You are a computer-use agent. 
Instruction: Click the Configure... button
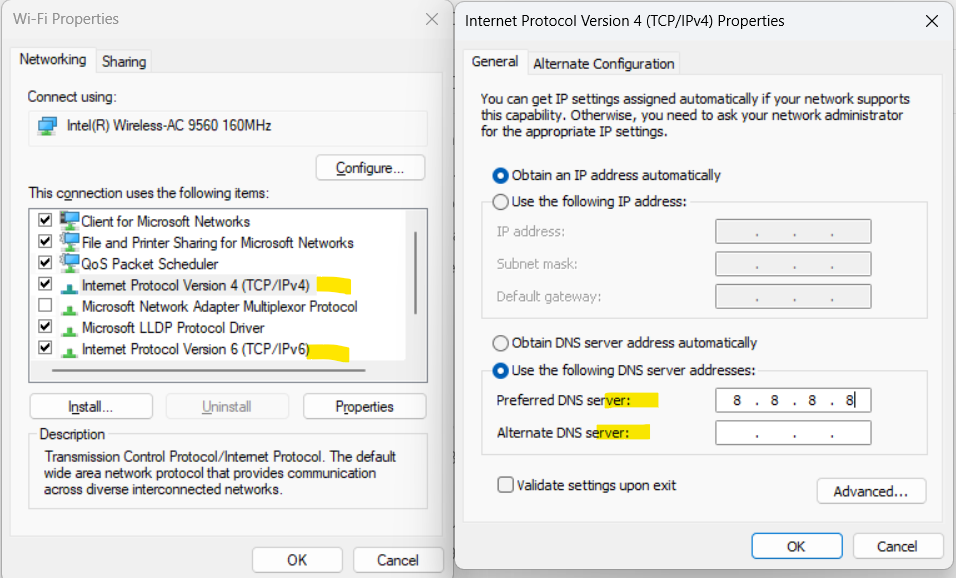click(x=370, y=168)
